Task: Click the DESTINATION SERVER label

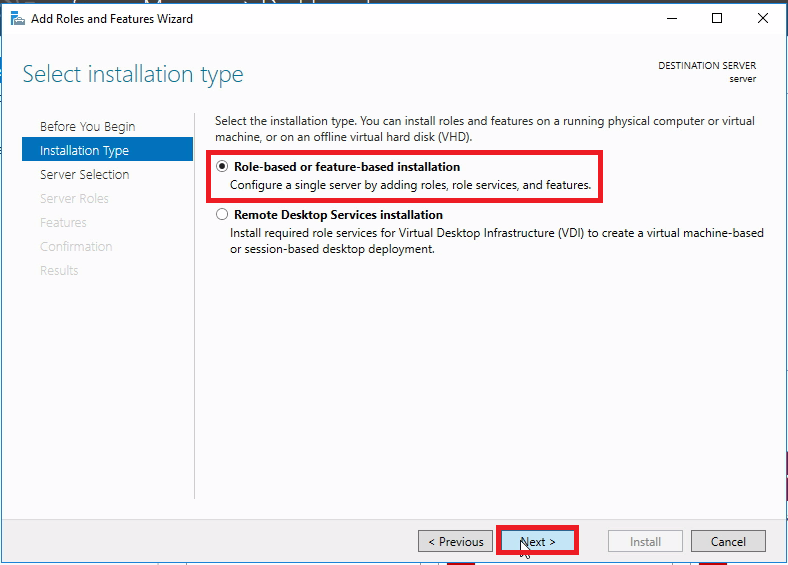Action: tap(706, 66)
